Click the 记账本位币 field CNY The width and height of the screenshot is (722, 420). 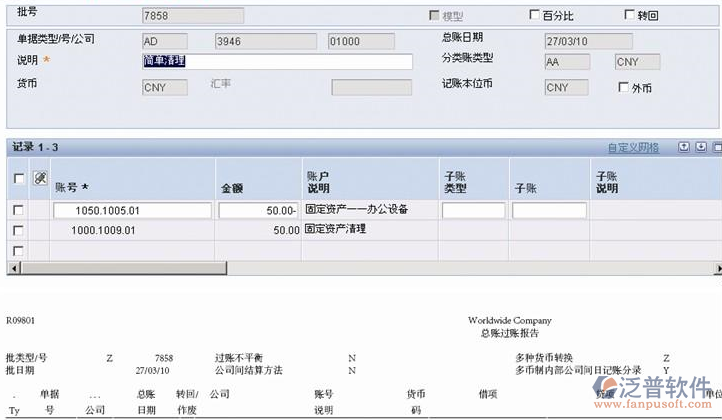(566, 88)
